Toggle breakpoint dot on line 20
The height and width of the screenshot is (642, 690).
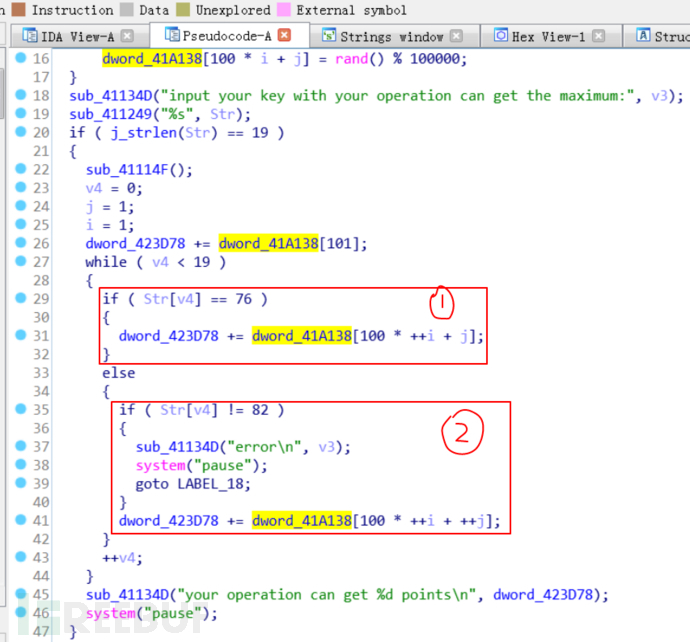21,132
